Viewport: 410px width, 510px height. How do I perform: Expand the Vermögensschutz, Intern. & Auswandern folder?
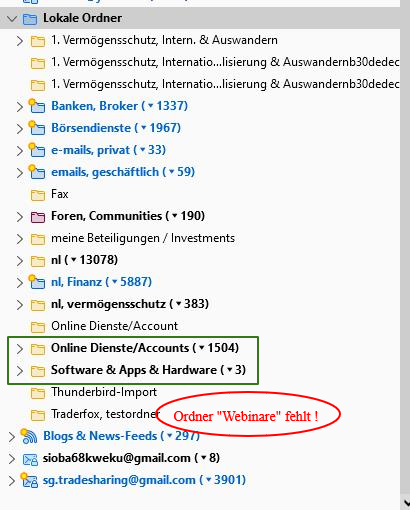(x=20, y=41)
